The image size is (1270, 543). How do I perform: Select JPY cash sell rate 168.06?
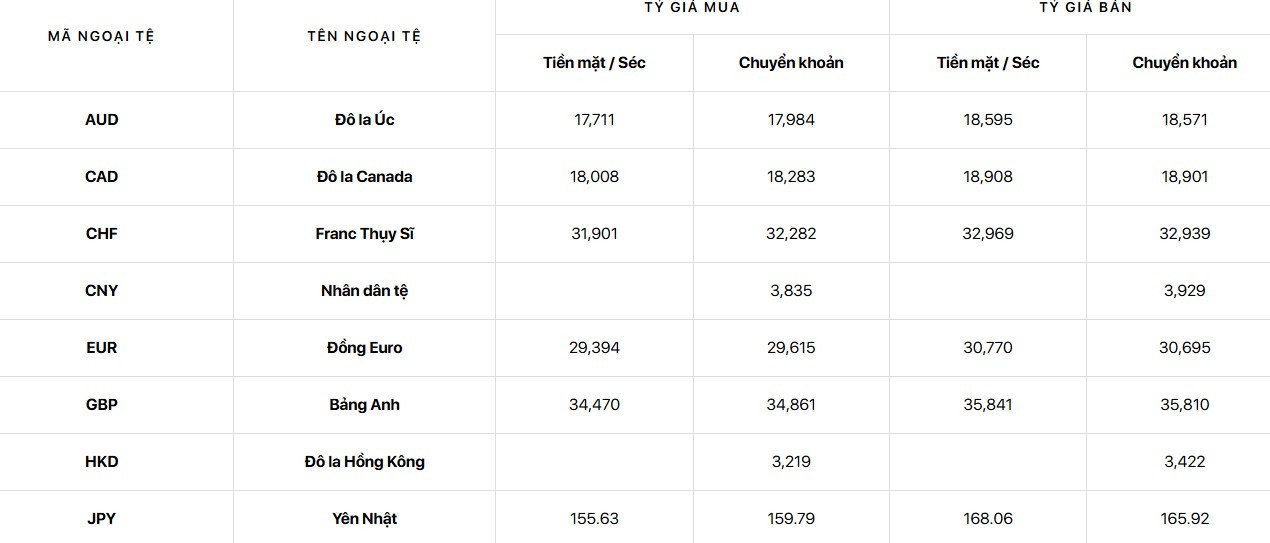[988, 519]
